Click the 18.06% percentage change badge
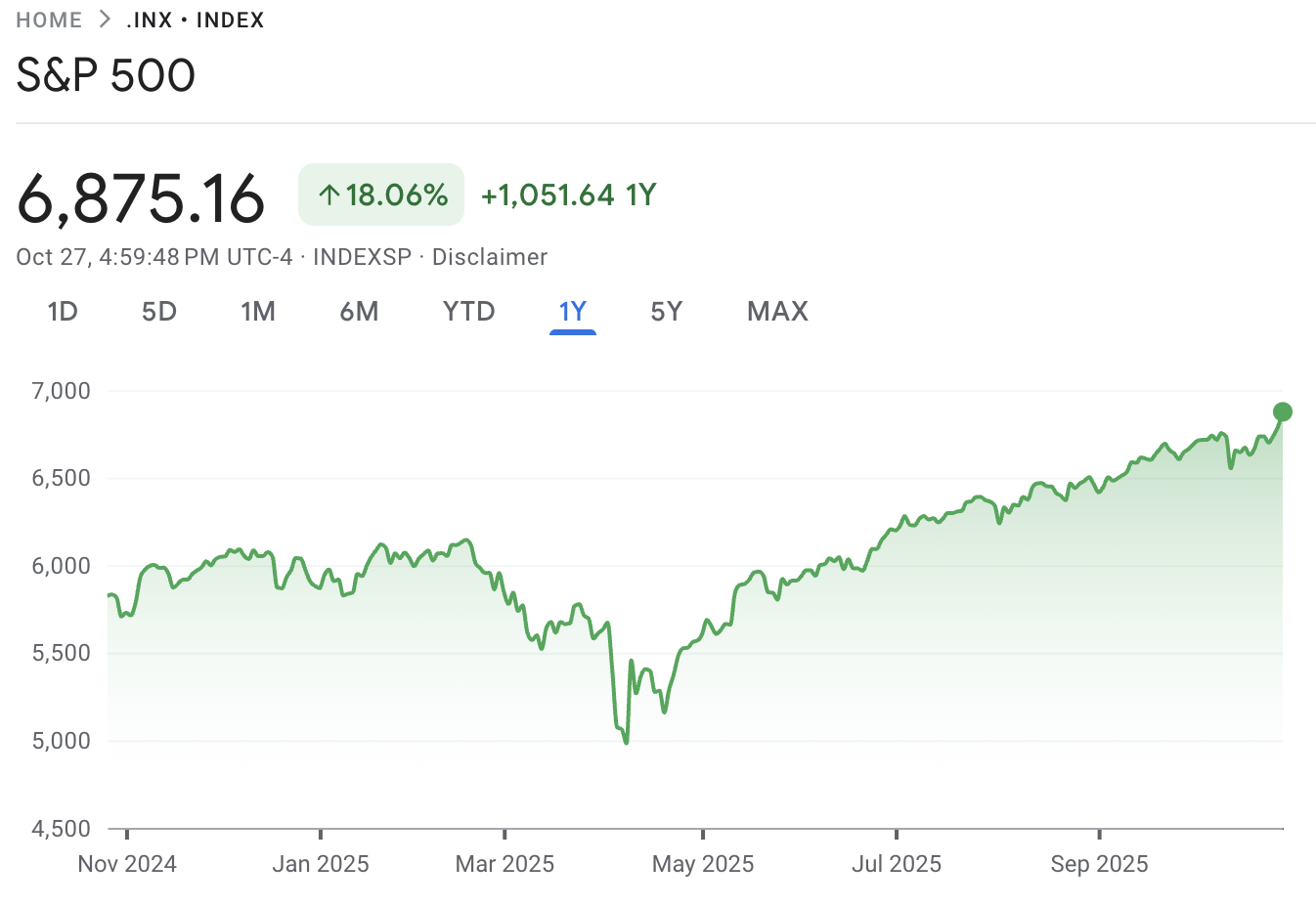This screenshot has width=1316, height=907. (380, 194)
